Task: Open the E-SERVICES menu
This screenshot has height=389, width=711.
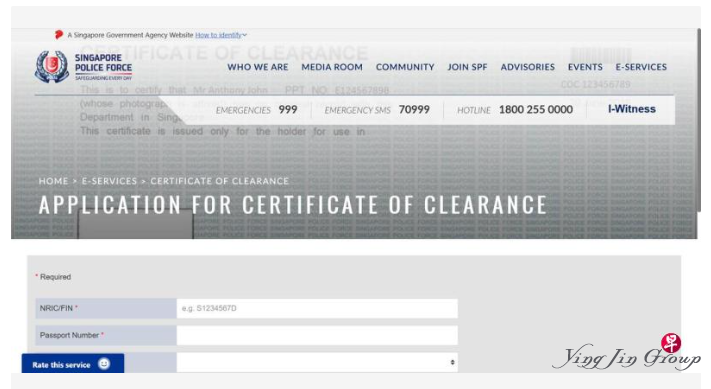Action: (x=641, y=67)
